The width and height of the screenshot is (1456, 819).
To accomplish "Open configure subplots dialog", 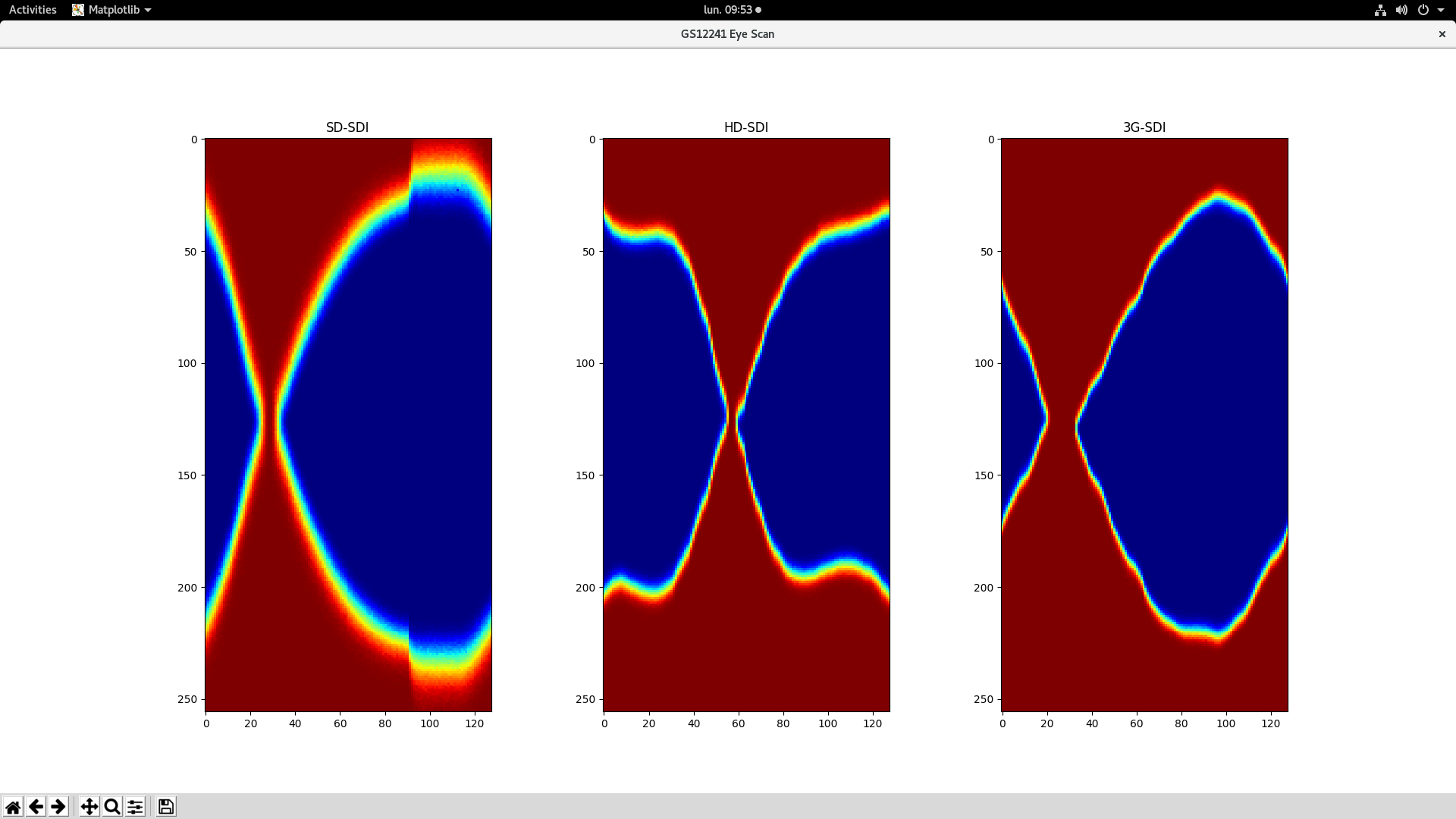I will [135, 806].
